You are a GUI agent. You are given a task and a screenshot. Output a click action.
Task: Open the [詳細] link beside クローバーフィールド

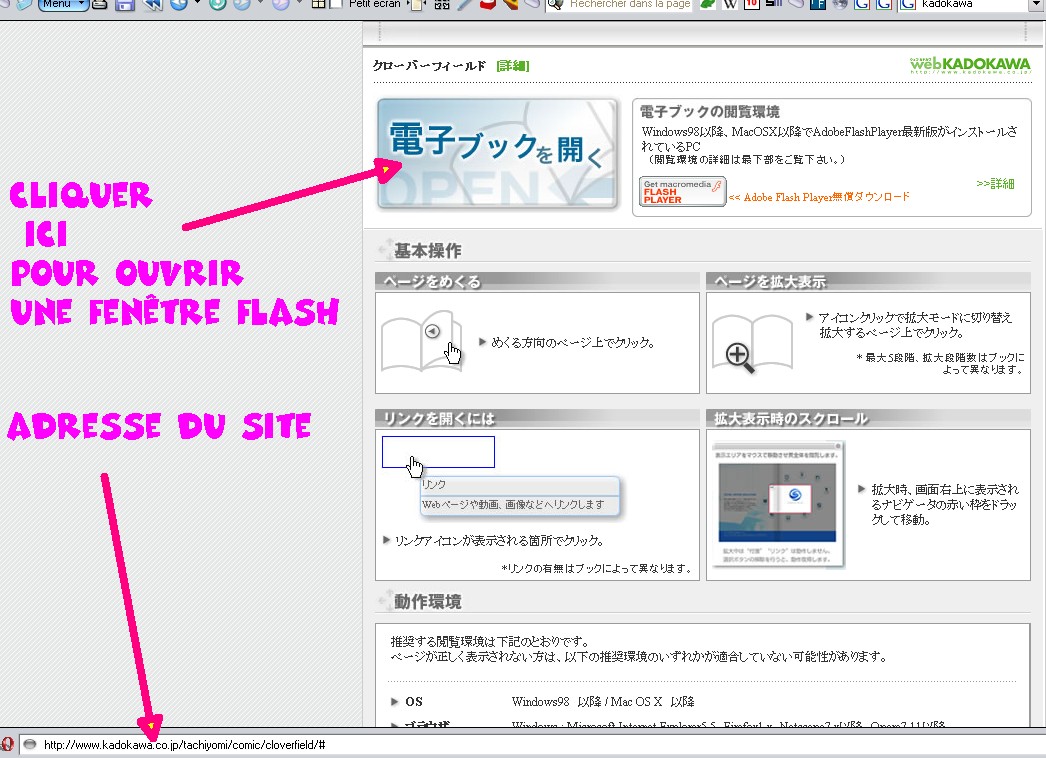[513, 65]
